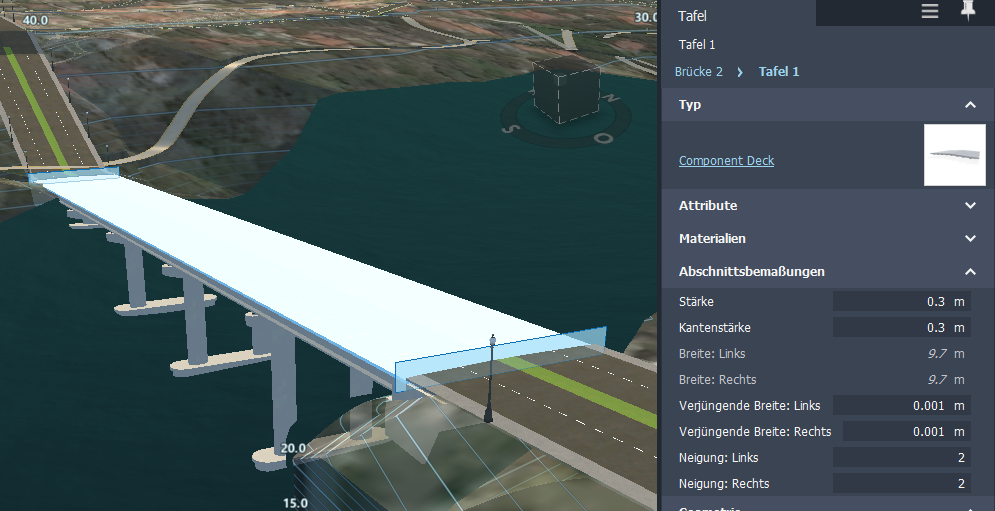Collapse the Typ section
995x511 pixels.
click(970, 105)
